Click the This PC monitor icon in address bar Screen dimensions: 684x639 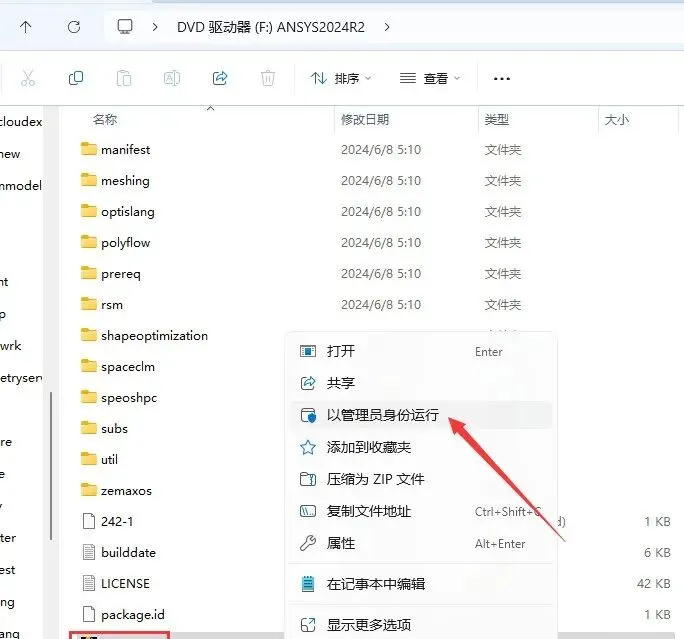pyautogui.click(x=125, y=27)
